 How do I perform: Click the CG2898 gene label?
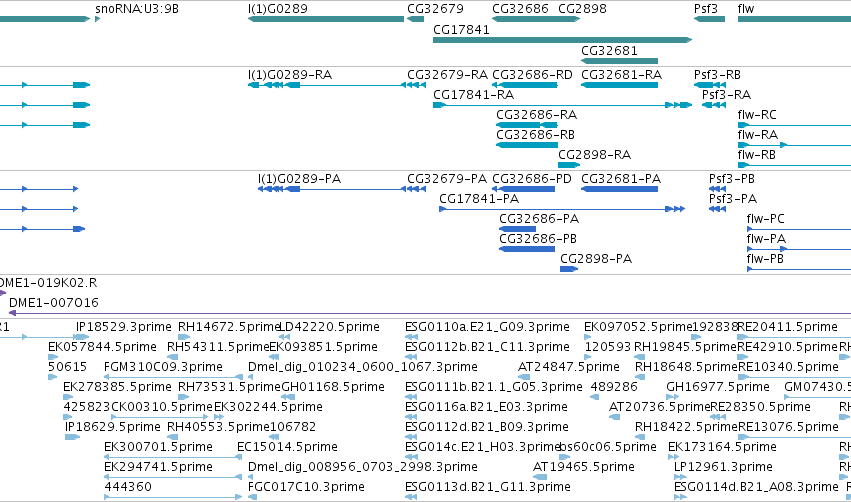coord(582,9)
